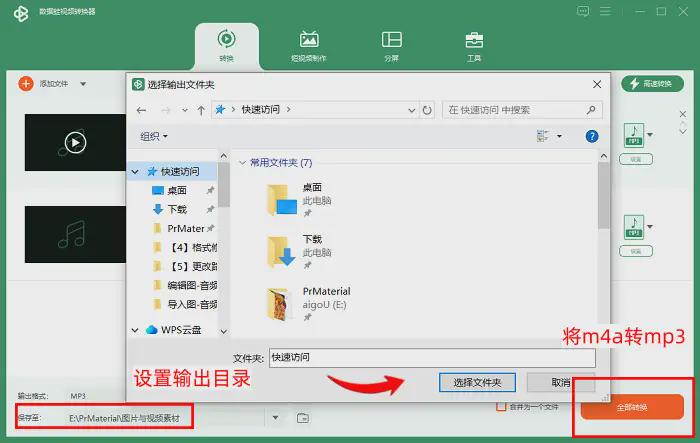Image resolution: width=700 pixels, height=443 pixels.
Task: Select the 下载 folder in sidebar
Action: [x=176, y=209]
